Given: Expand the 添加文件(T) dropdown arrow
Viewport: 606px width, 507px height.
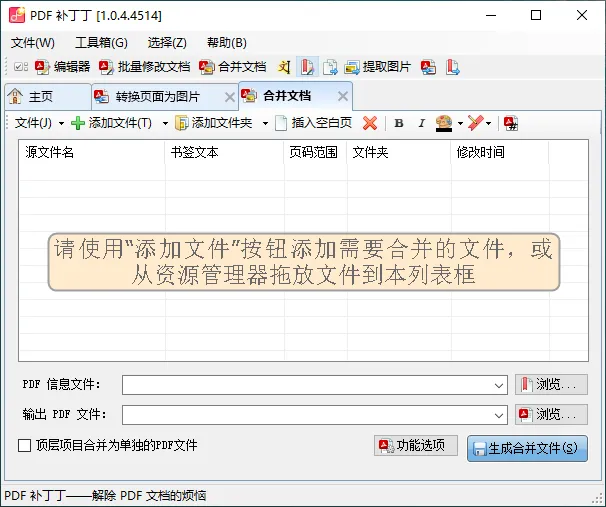Looking at the screenshot, I should [x=165, y=124].
